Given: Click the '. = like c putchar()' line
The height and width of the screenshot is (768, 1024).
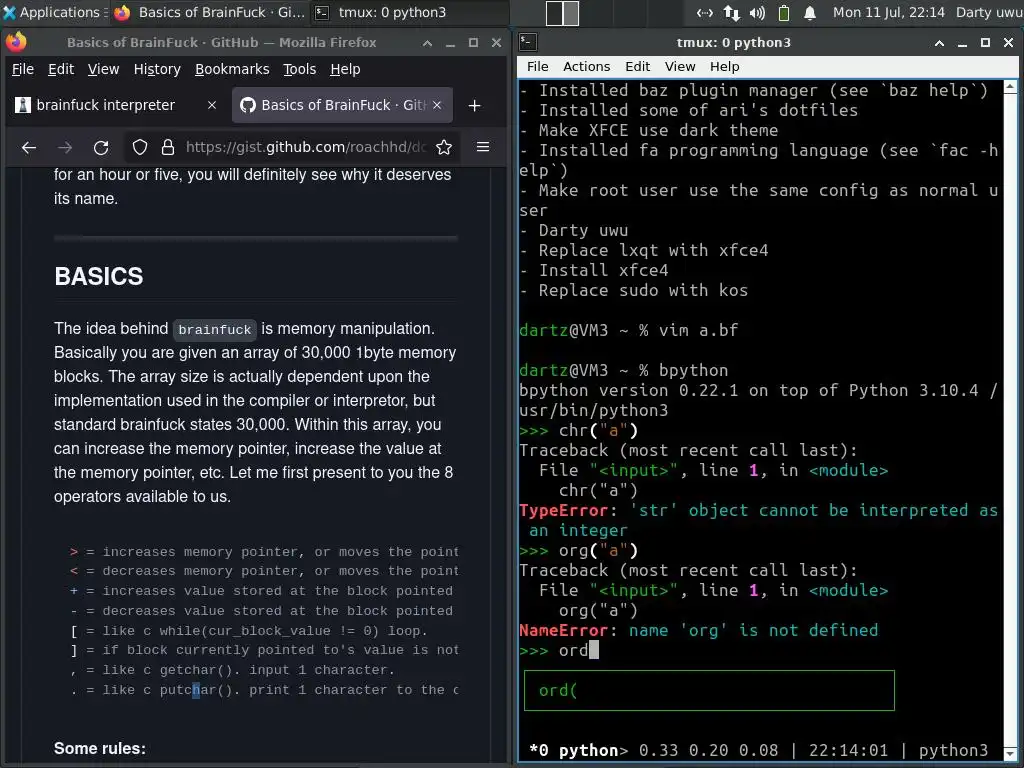Looking at the screenshot, I should (x=264, y=690).
